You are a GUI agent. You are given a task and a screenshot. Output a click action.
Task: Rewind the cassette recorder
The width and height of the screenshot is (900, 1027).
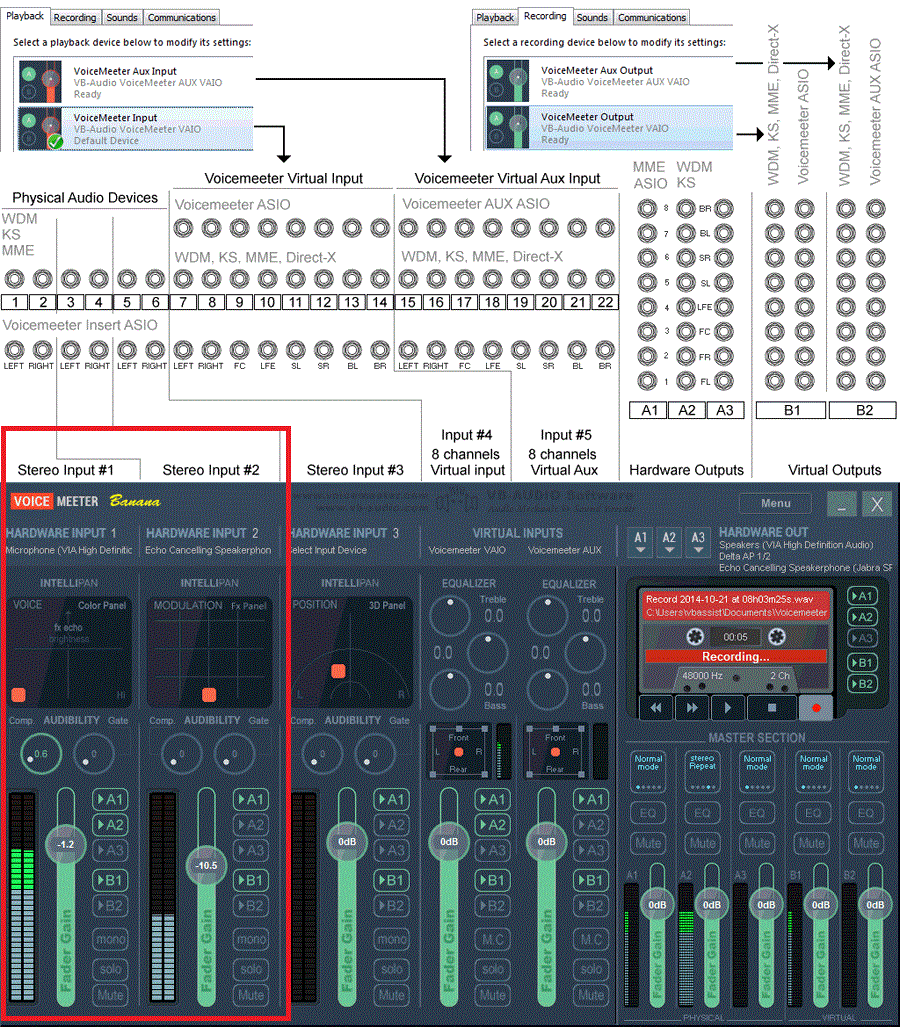coord(656,707)
